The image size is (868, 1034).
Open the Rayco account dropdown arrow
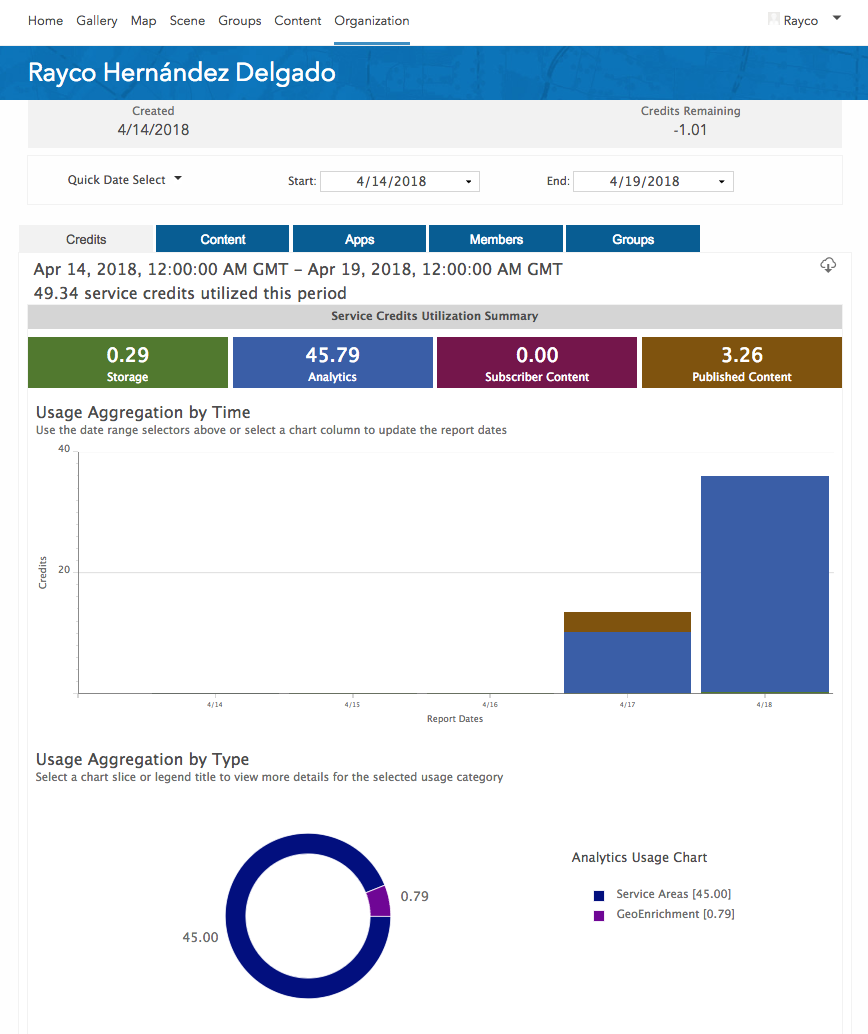[837, 18]
